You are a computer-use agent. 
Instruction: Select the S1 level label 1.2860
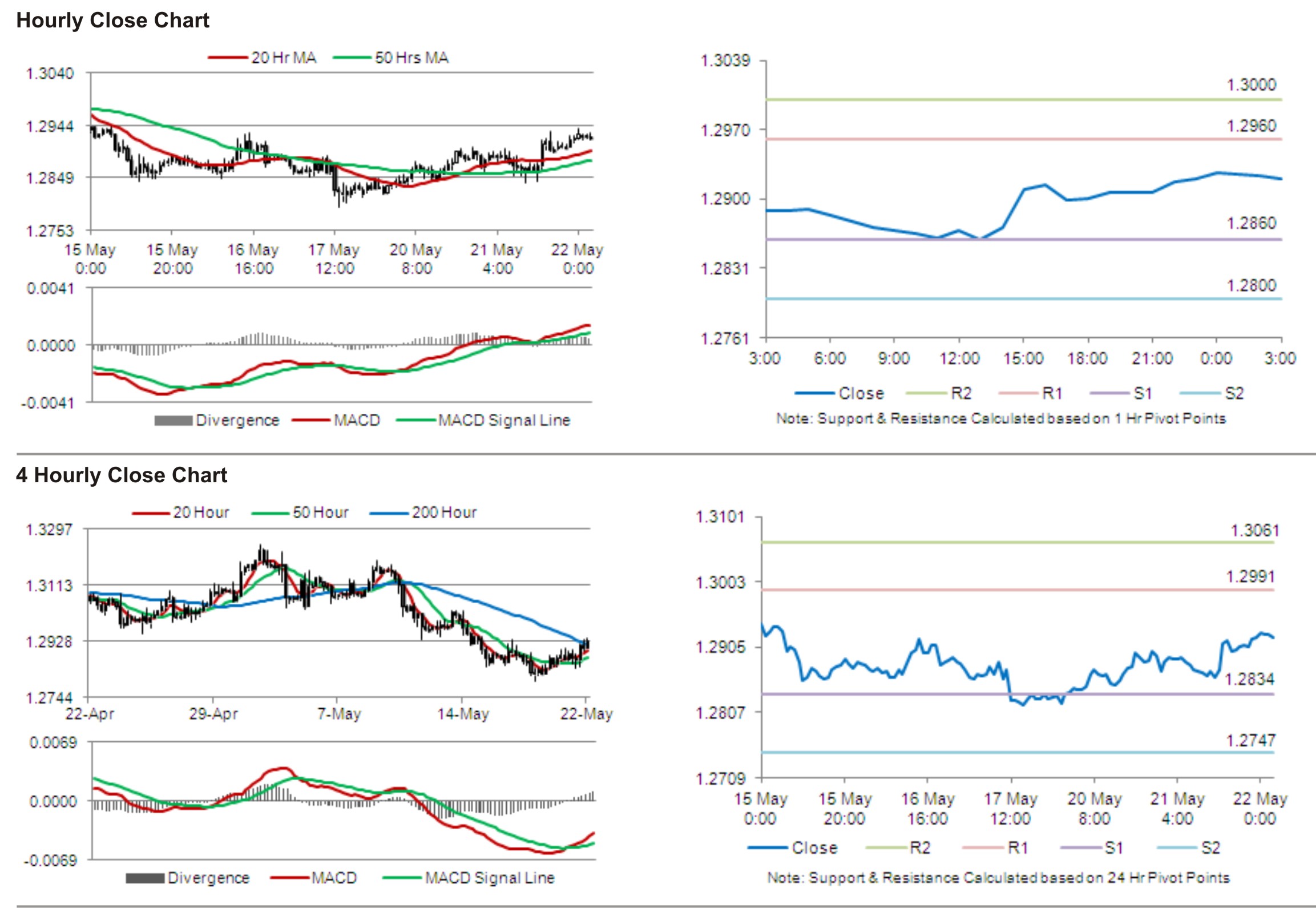coord(1252,223)
